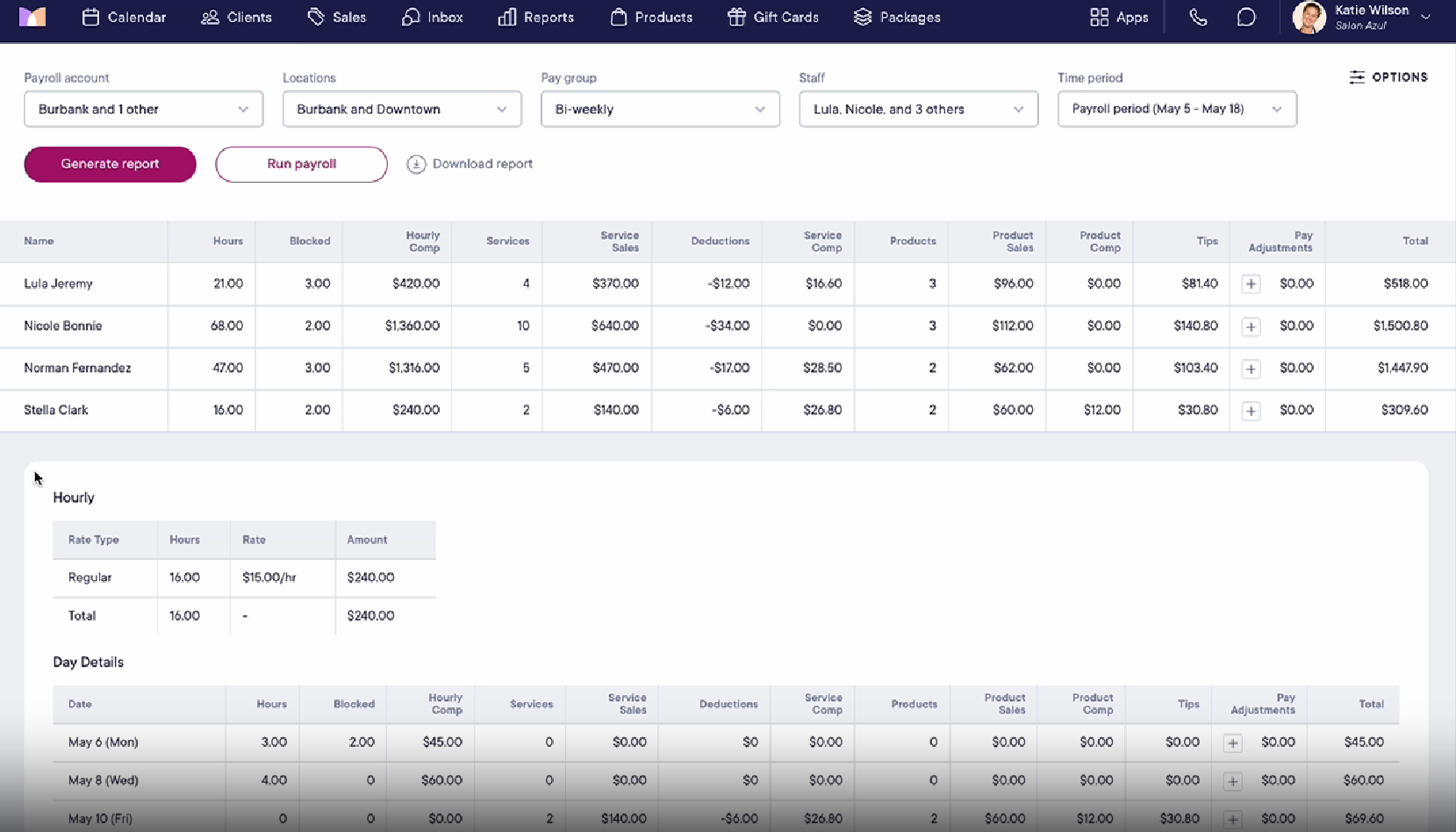
Task: Select the Time period dropdown
Action: [x=1176, y=110]
